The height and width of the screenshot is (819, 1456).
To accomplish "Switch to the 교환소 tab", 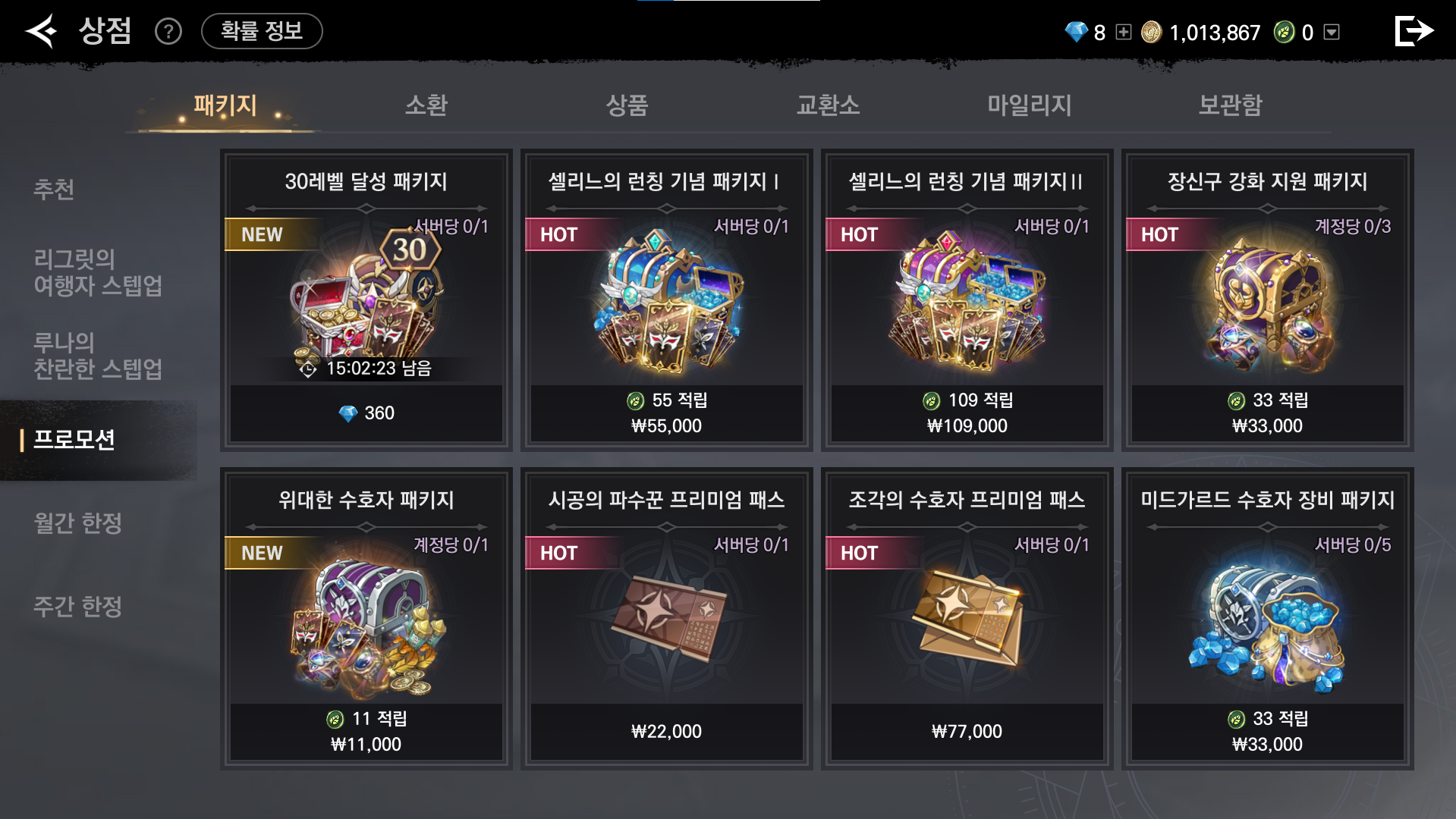I will 828,105.
